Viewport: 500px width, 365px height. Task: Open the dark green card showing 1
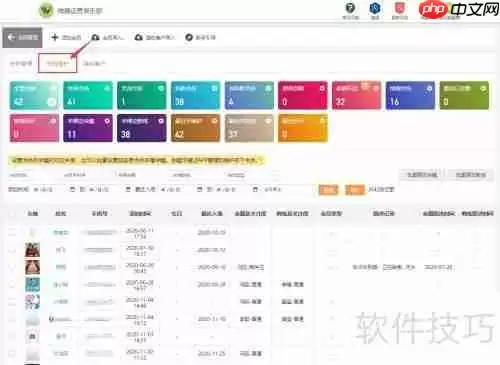(x=142, y=95)
